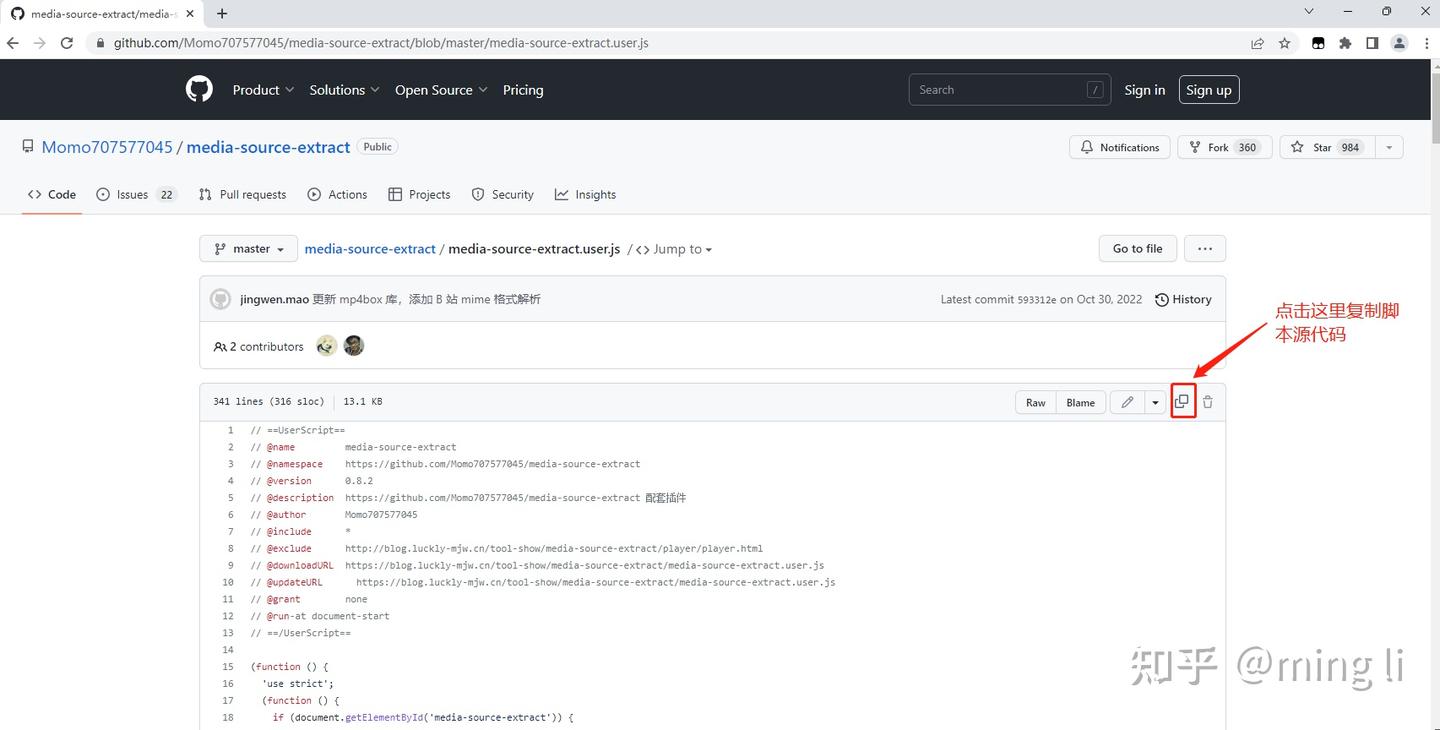Open browser extensions puzzle icon
The image size is (1440, 730).
1345,43
